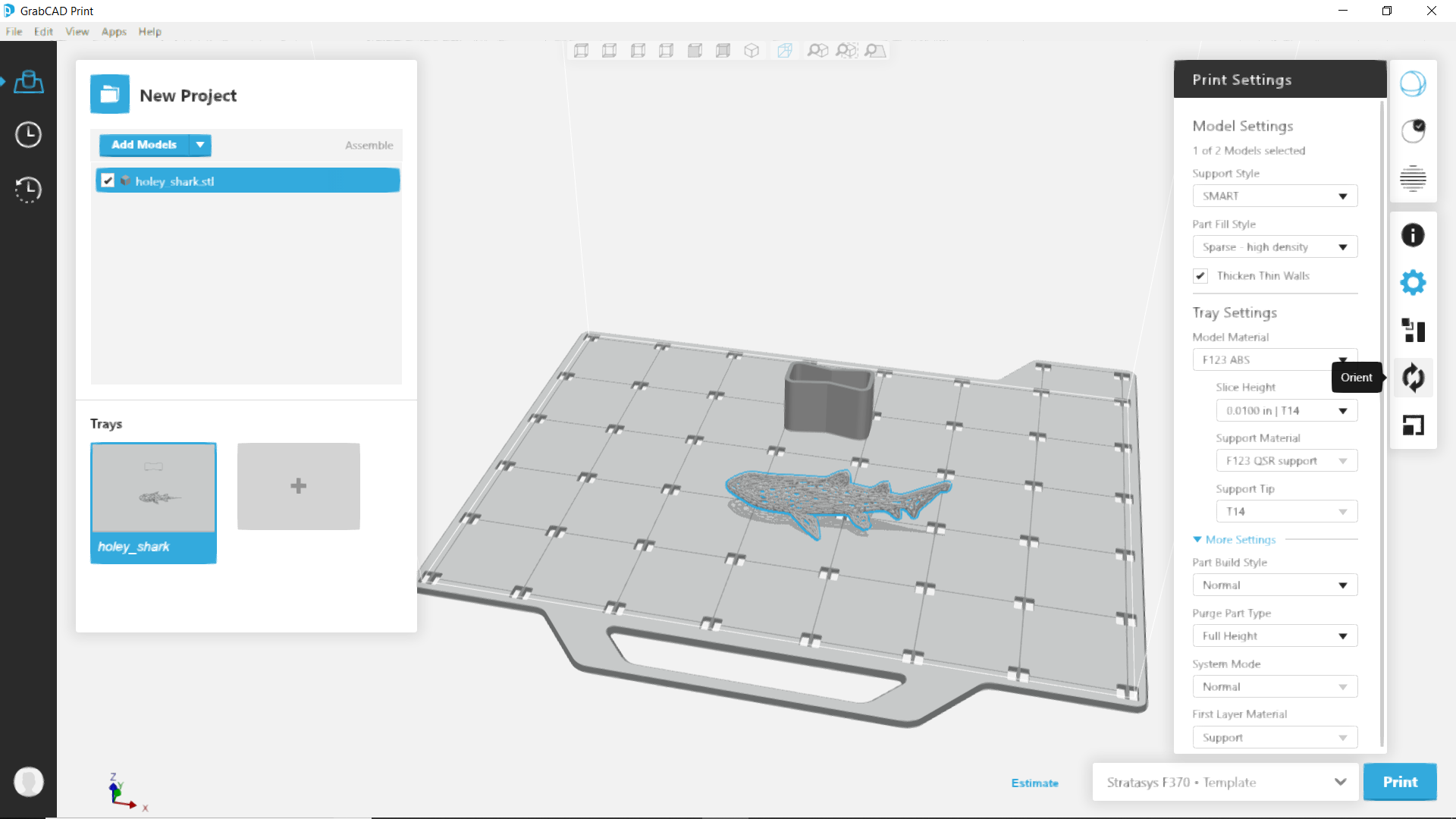
Task: Open Model Info icon
Action: tap(1413, 235)
